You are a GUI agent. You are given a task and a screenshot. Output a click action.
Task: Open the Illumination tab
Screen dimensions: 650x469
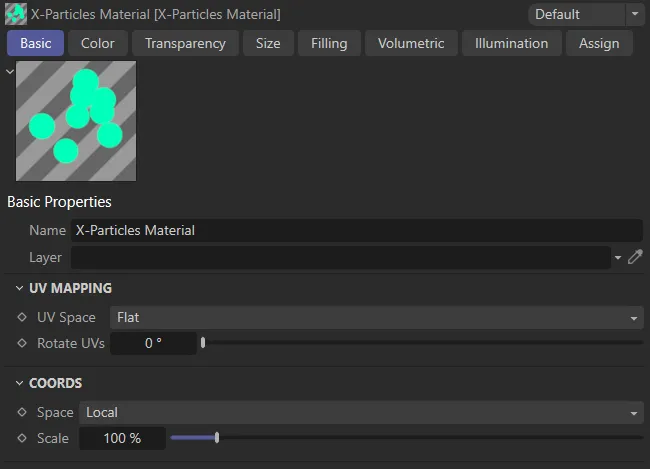coord(512,43)
